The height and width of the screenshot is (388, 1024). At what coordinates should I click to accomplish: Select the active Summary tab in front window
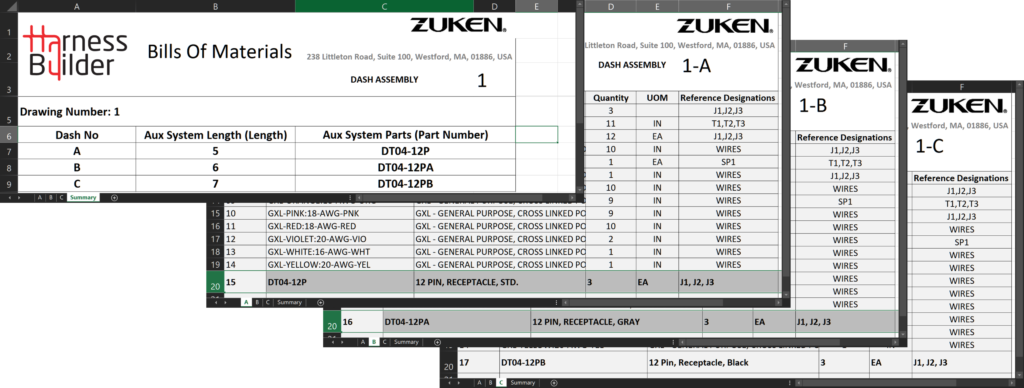[x=84, y=197]
